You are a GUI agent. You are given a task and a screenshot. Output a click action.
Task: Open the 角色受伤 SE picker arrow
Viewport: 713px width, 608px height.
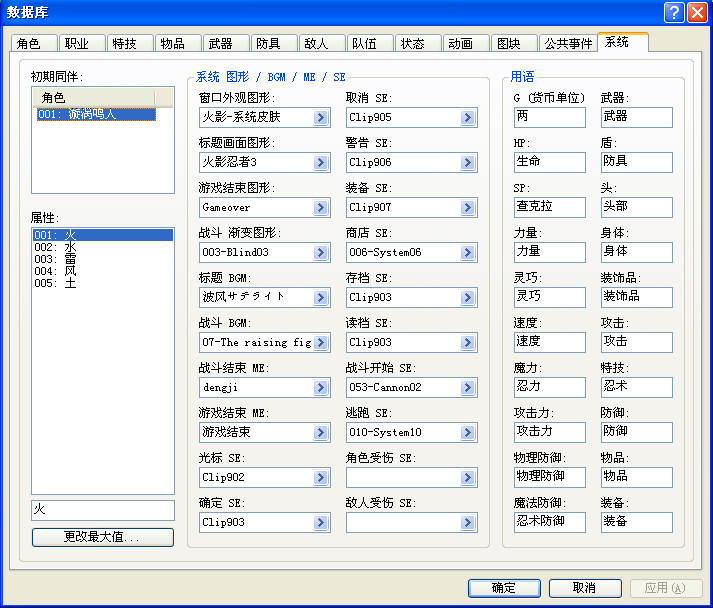click(x=467, y=477)
